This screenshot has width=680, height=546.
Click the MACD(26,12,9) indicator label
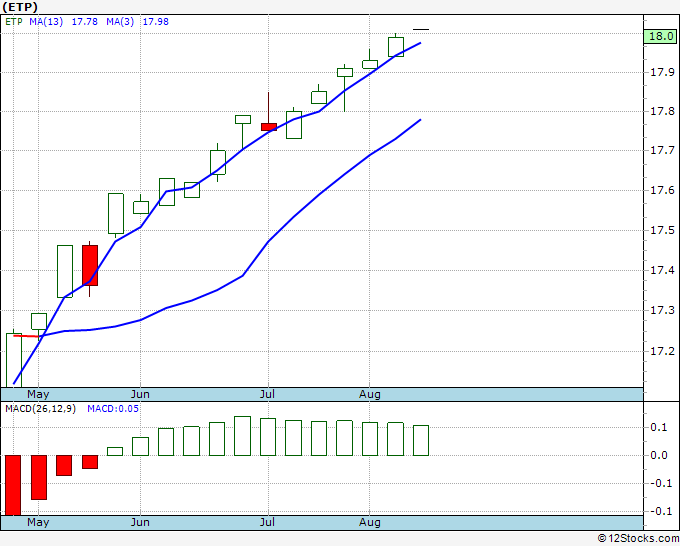[40, 409]
